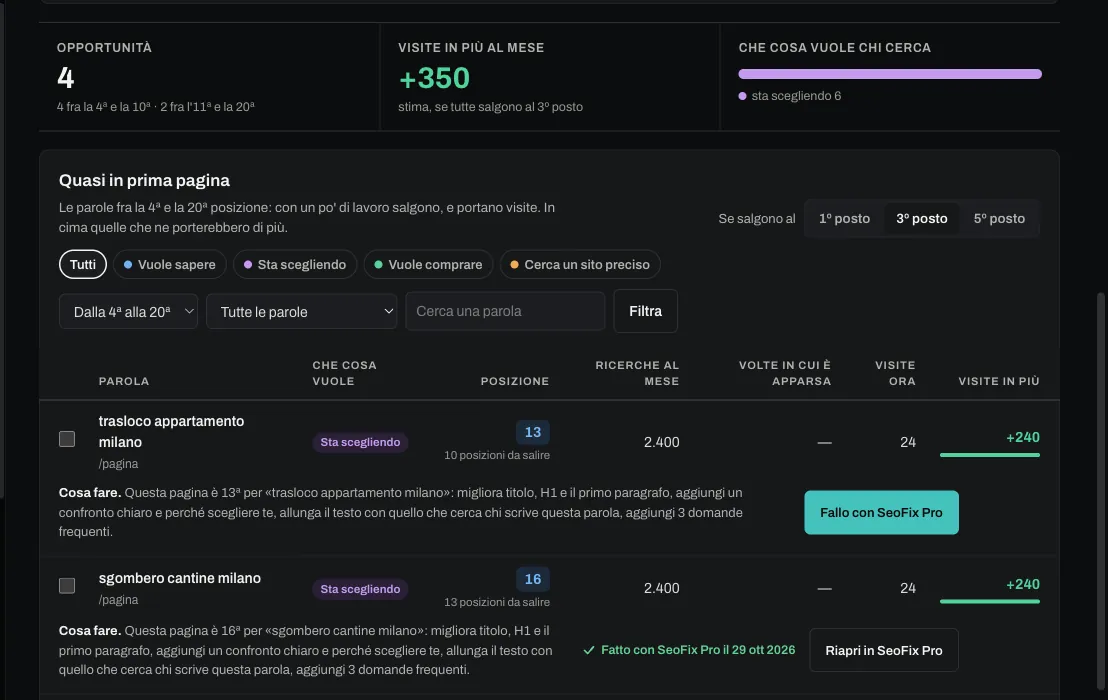Click the sta scegliendo 6 legend
The height and width of the screenshot is (700, 1108).
tap(790, 96)
